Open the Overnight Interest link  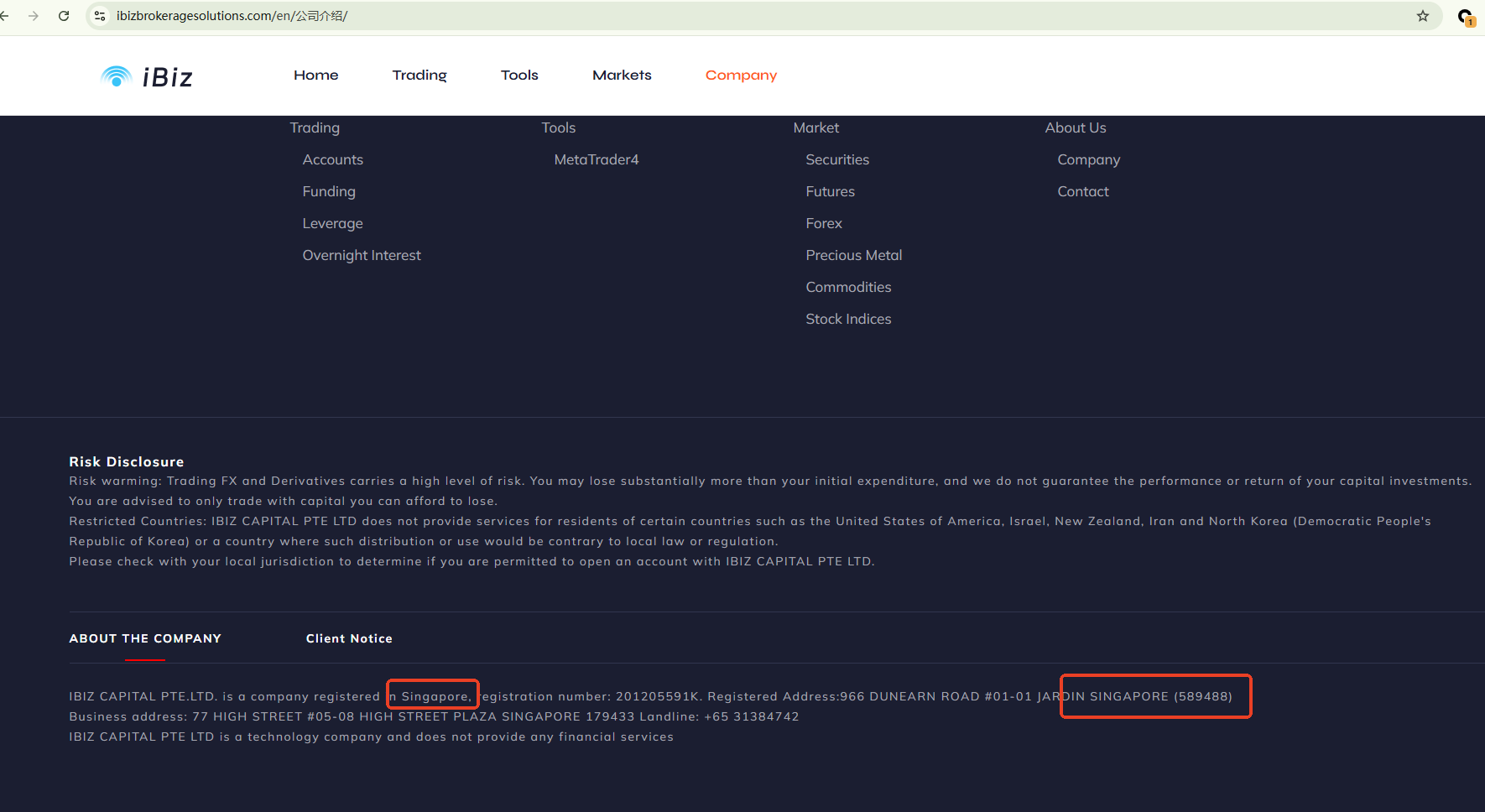click(362, 256)
